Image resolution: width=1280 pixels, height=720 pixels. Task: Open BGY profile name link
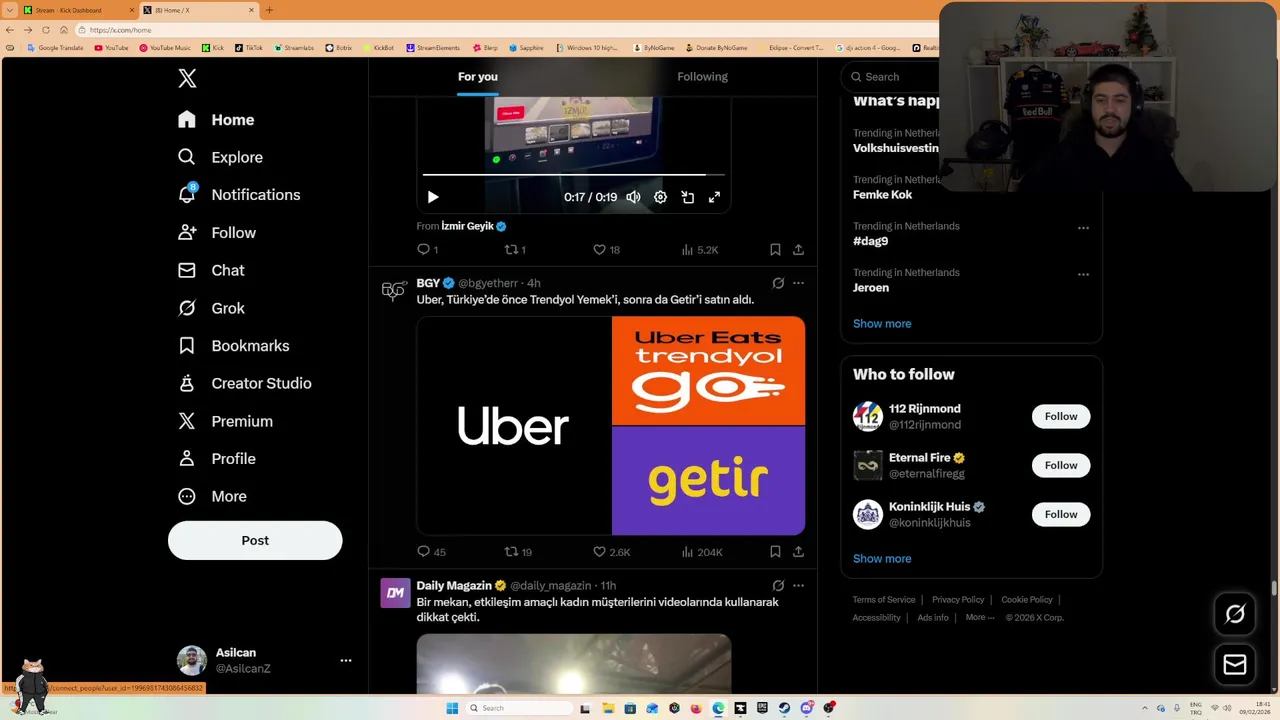tap(428, 283)
